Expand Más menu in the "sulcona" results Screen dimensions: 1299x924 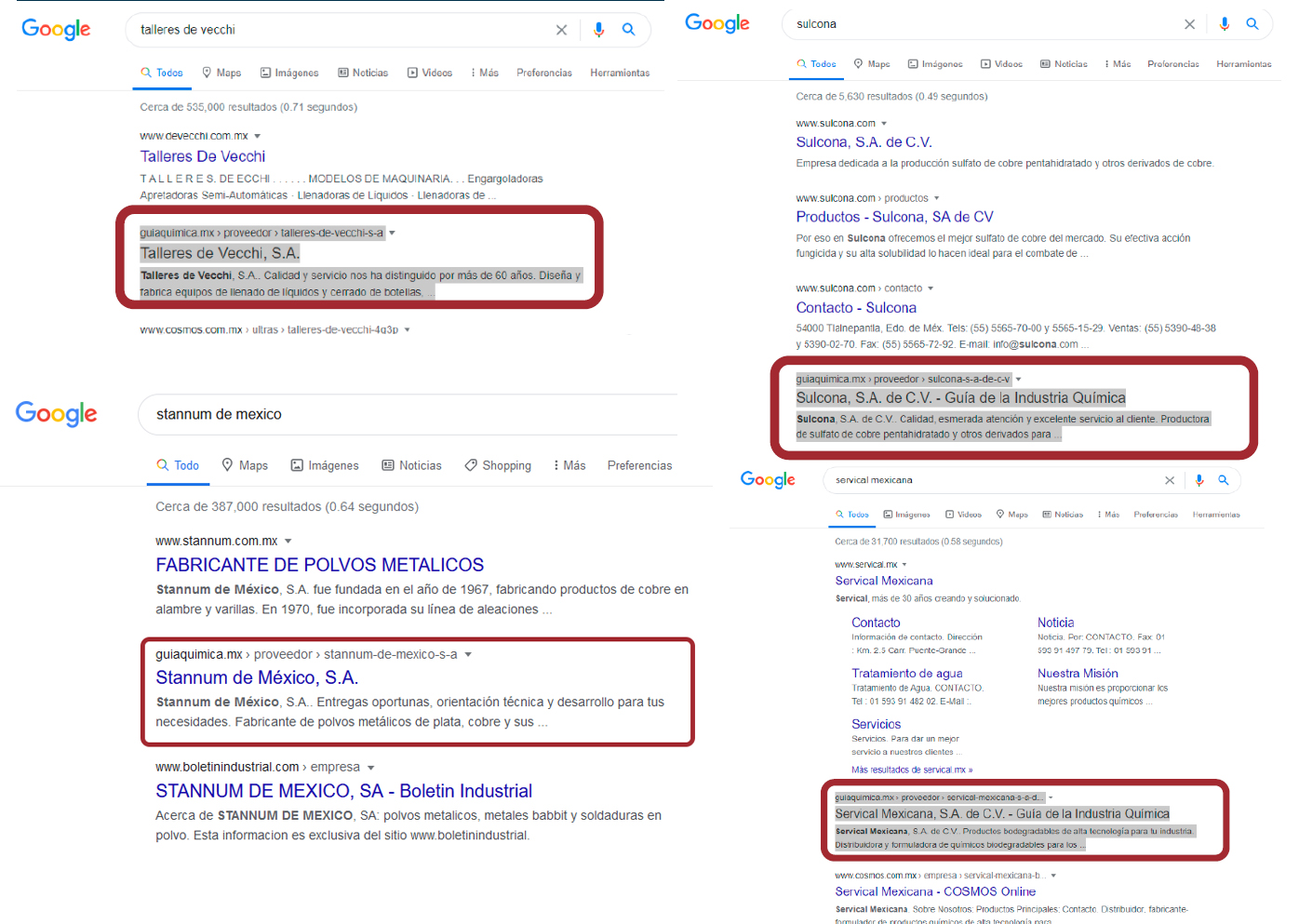coord(1118,64)
